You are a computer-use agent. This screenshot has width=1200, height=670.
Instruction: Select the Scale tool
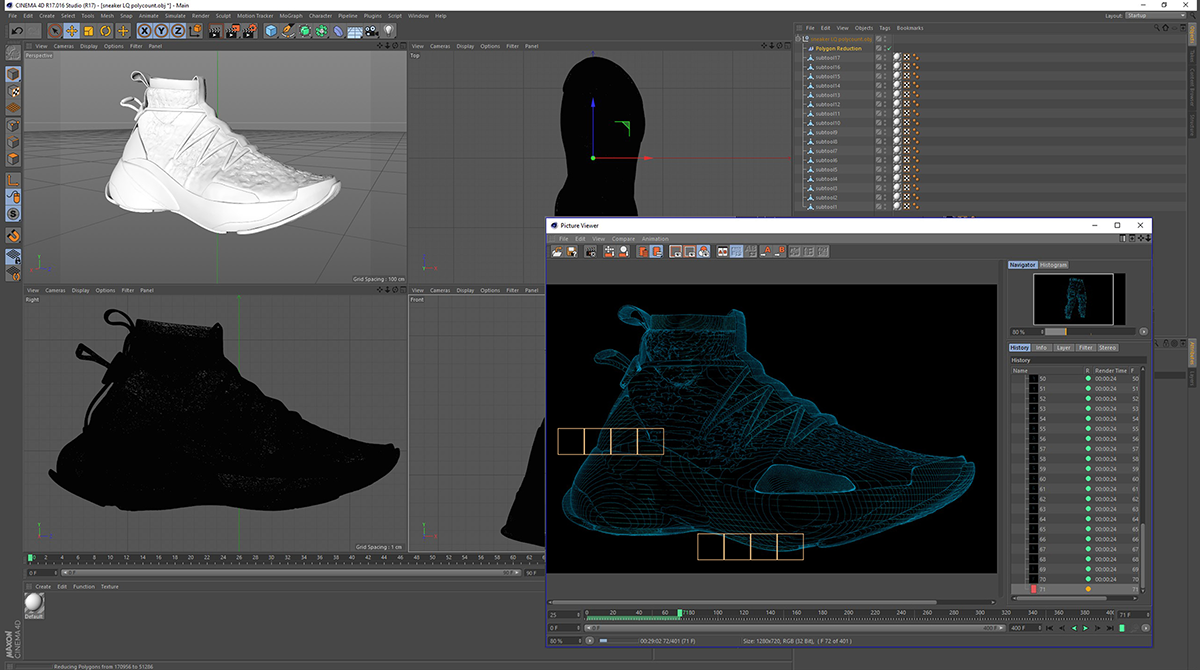[x=89, y=31]
